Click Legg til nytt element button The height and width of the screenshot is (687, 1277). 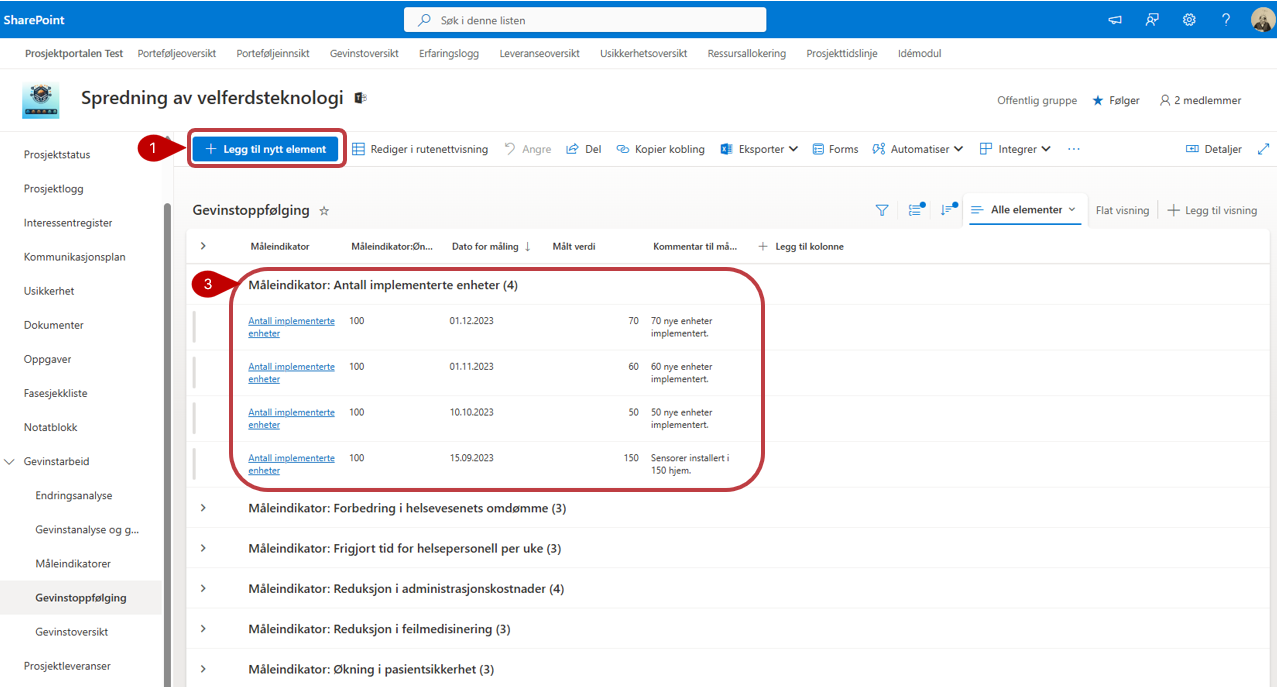point(265,149)
